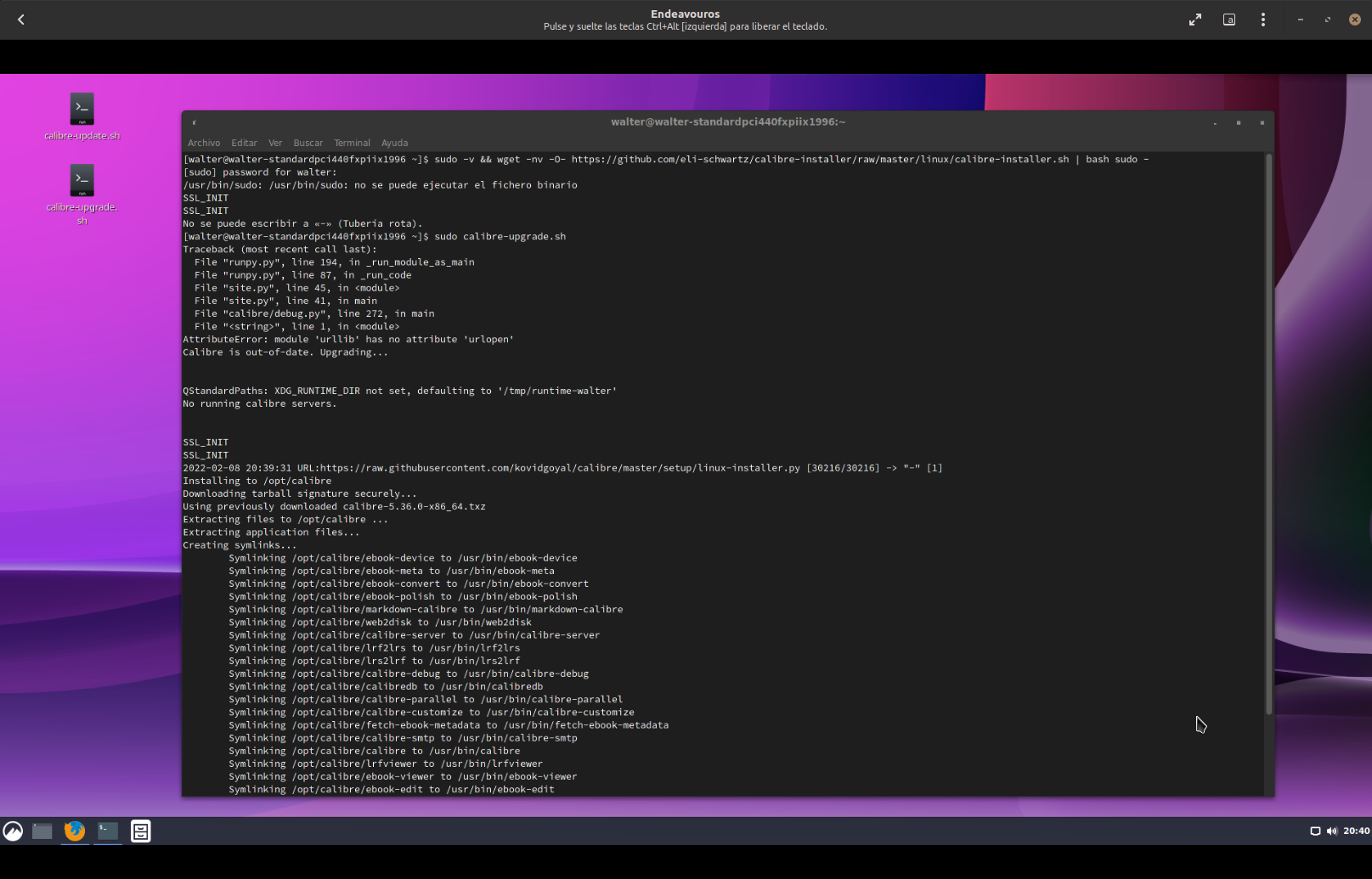Viewport: 1372px width, 879px height.
Task: Open the EndeavourOS application launcher in the taskbar
Action: [x=13, y=831]
